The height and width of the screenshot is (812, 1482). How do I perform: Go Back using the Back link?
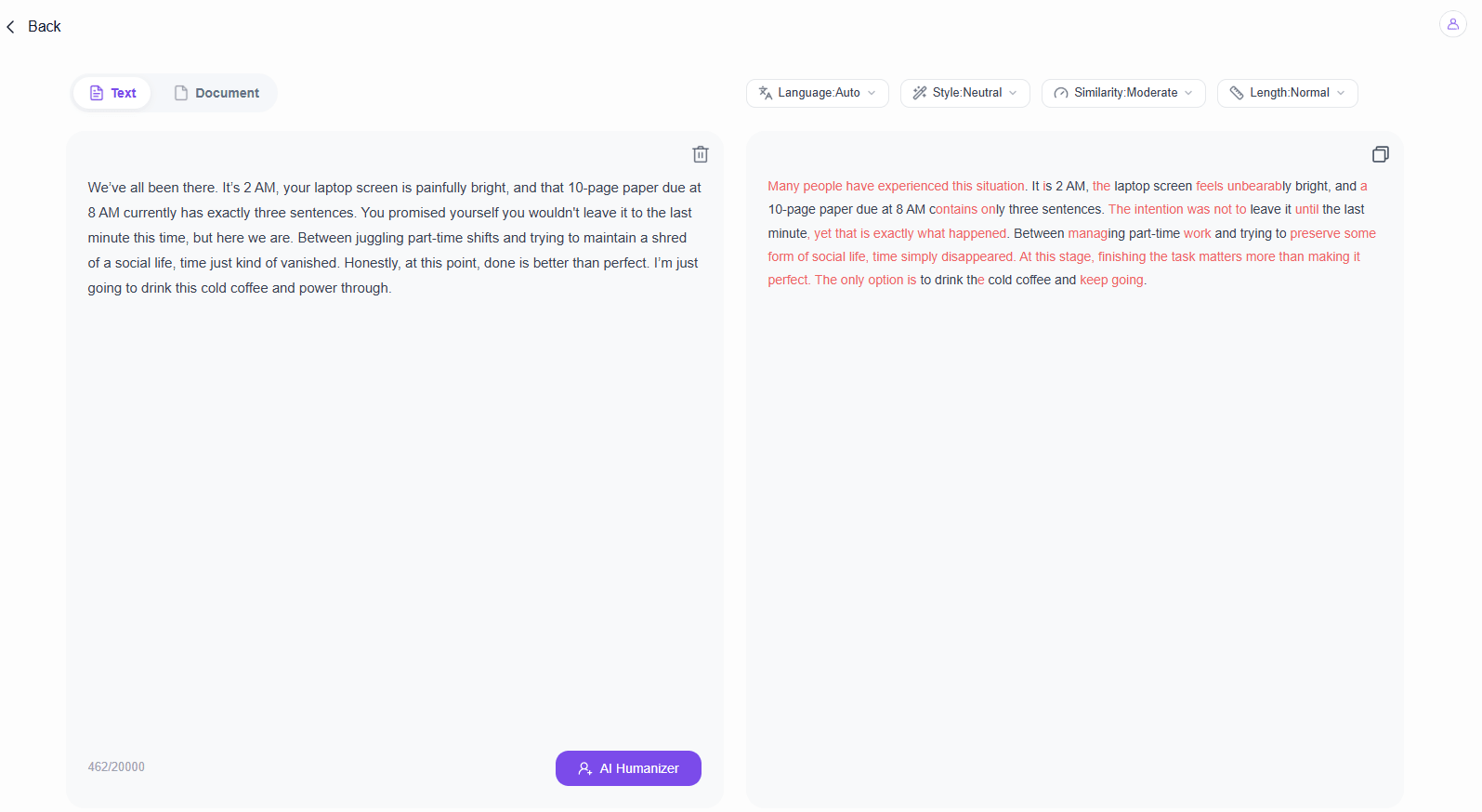coord(33,27)
